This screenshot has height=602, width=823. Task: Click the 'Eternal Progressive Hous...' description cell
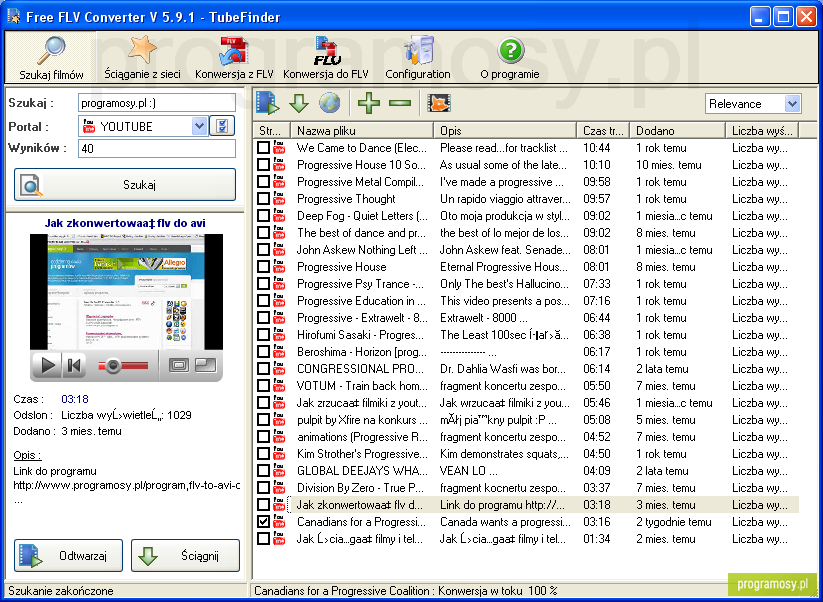(x=504, y=267)
